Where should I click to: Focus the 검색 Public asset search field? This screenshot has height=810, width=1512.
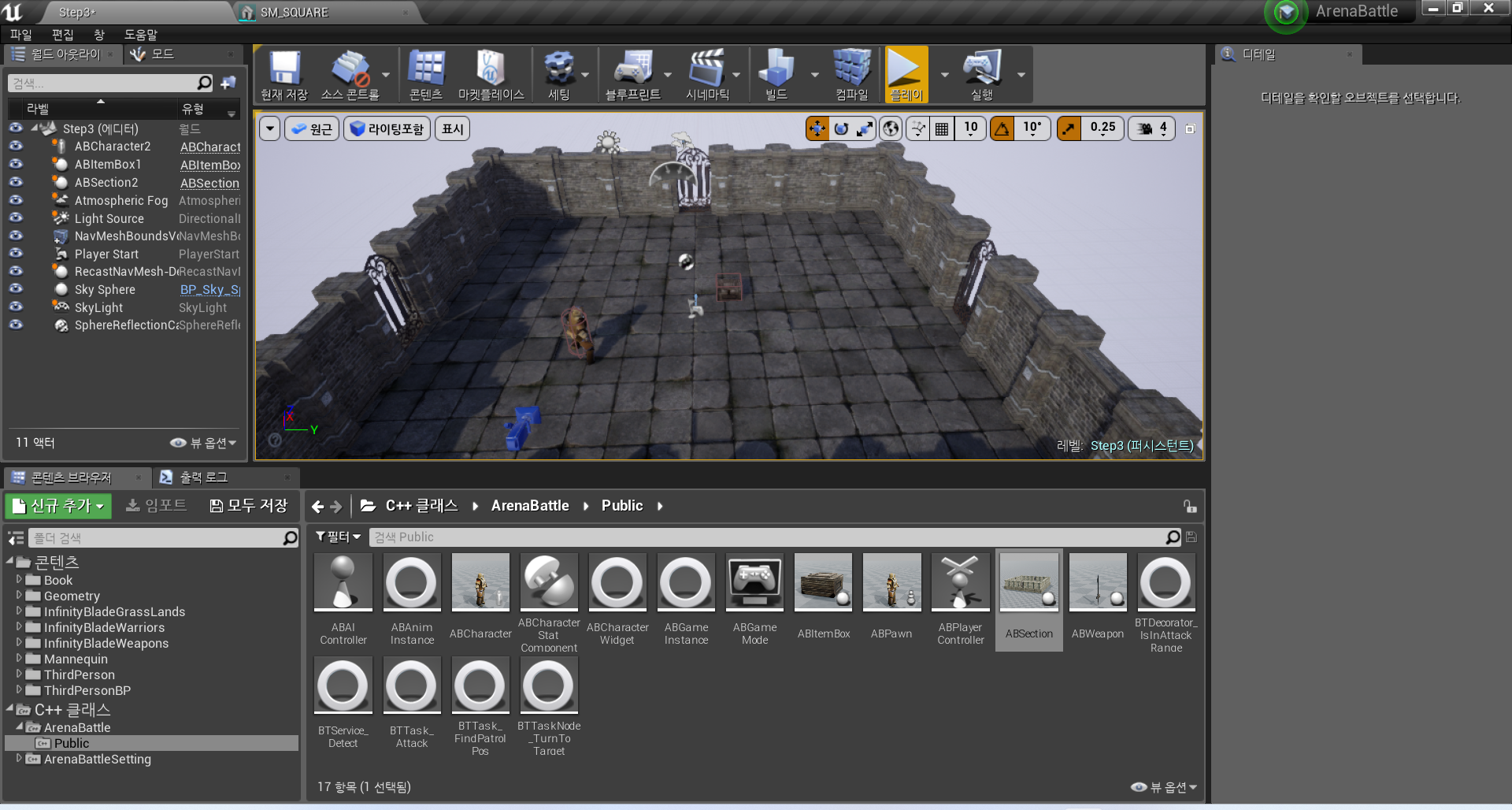coord(775,537)
